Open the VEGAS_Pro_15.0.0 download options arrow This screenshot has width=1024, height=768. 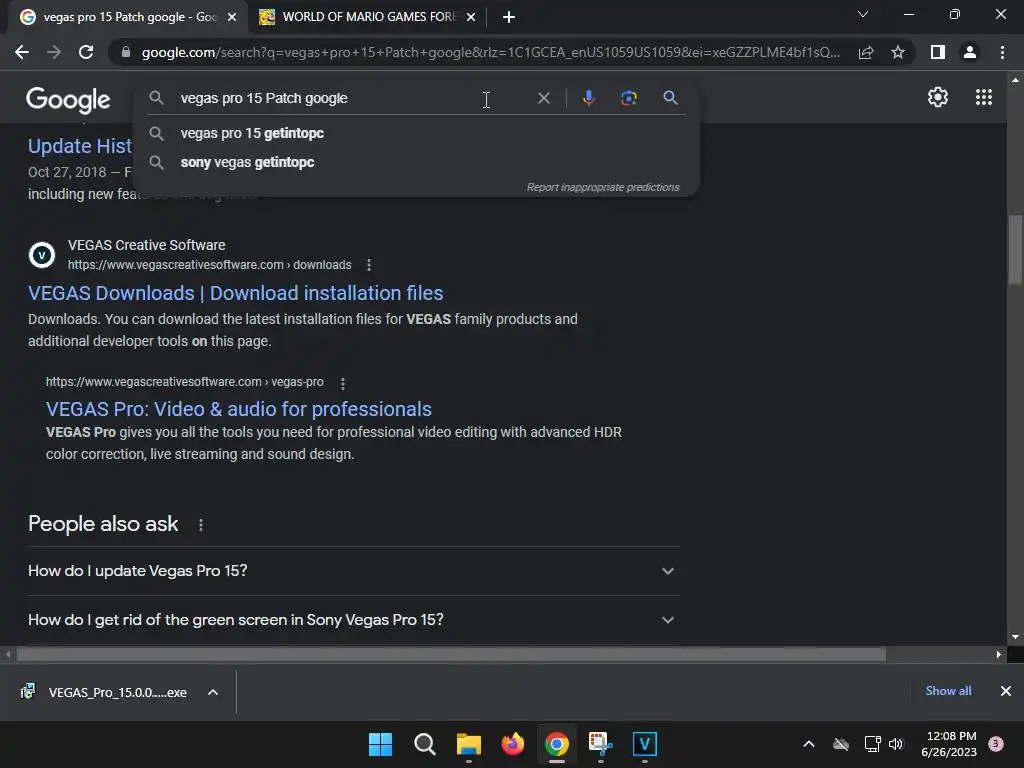coord(213,692)
